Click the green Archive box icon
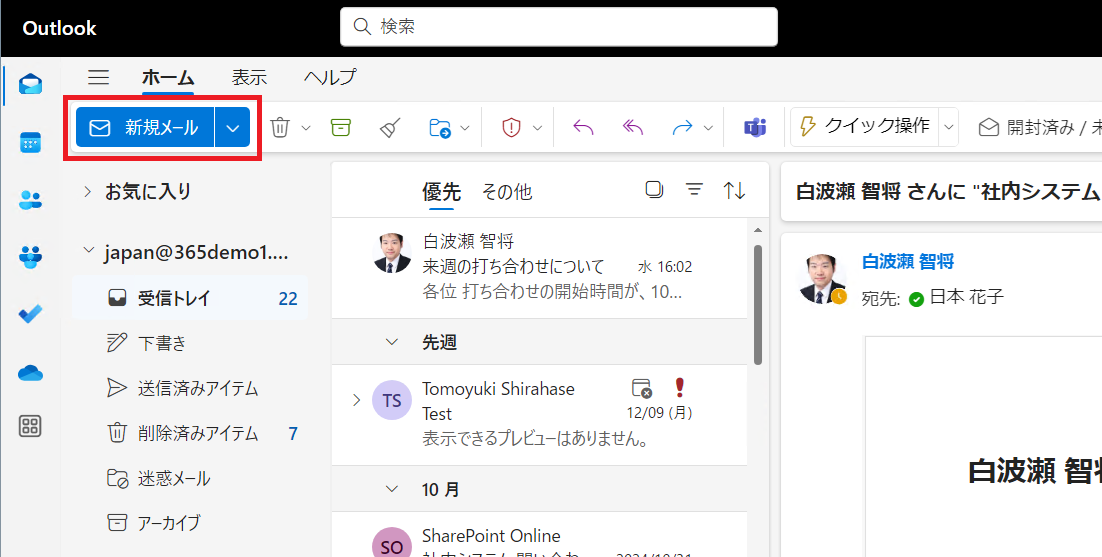Viewport: 1102px width, 557px height. pos(341,127)
